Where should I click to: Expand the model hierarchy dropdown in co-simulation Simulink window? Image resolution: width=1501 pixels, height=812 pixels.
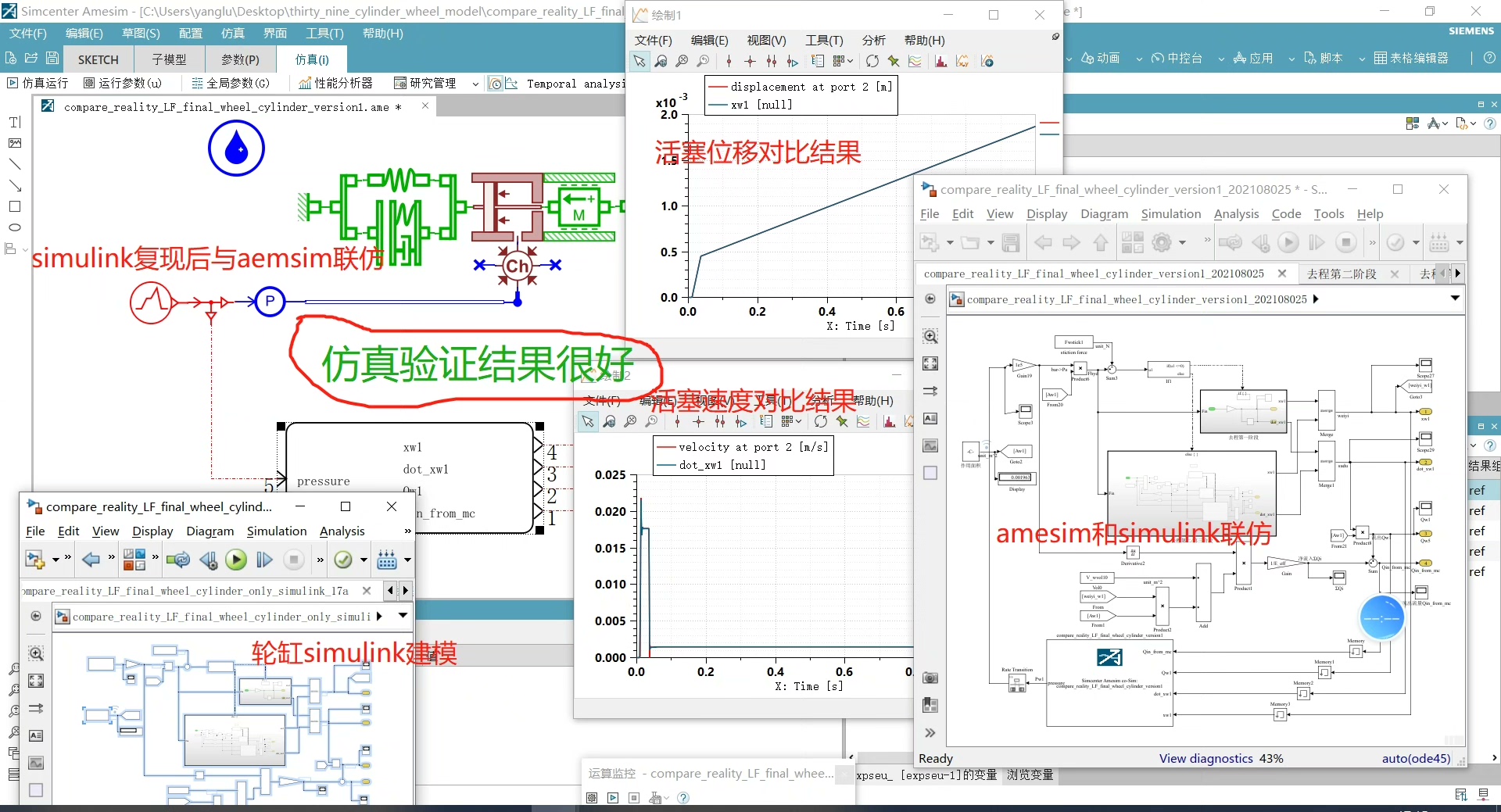coord(1455,299)
